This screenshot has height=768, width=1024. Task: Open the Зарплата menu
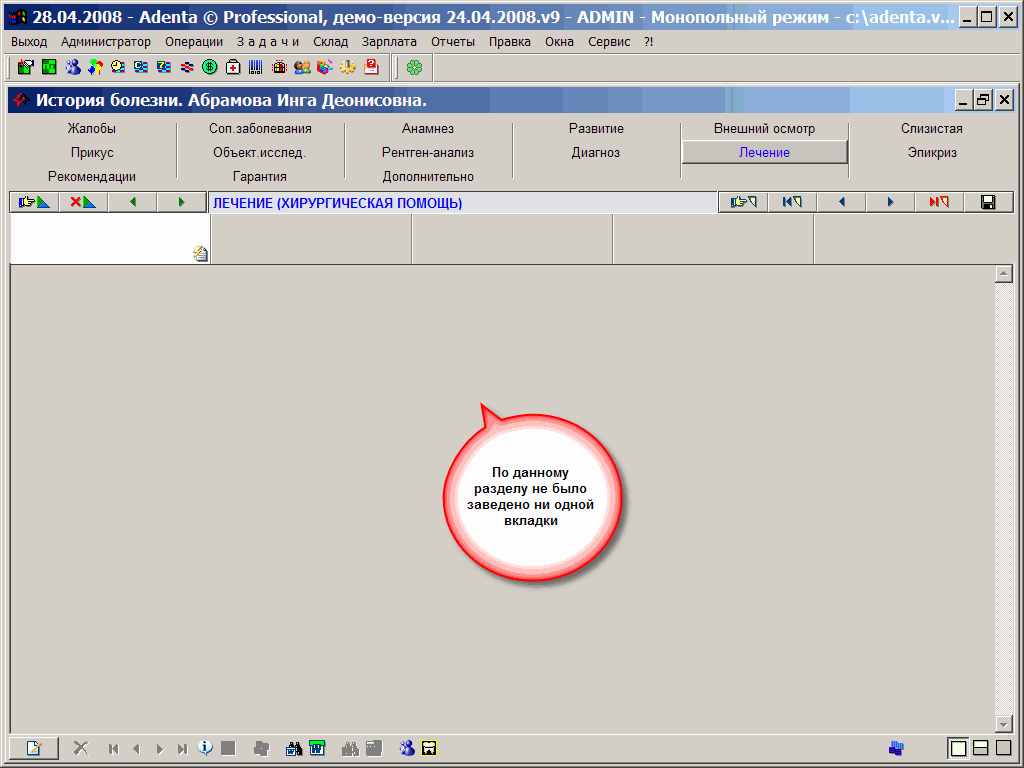[x=389, y=42]
